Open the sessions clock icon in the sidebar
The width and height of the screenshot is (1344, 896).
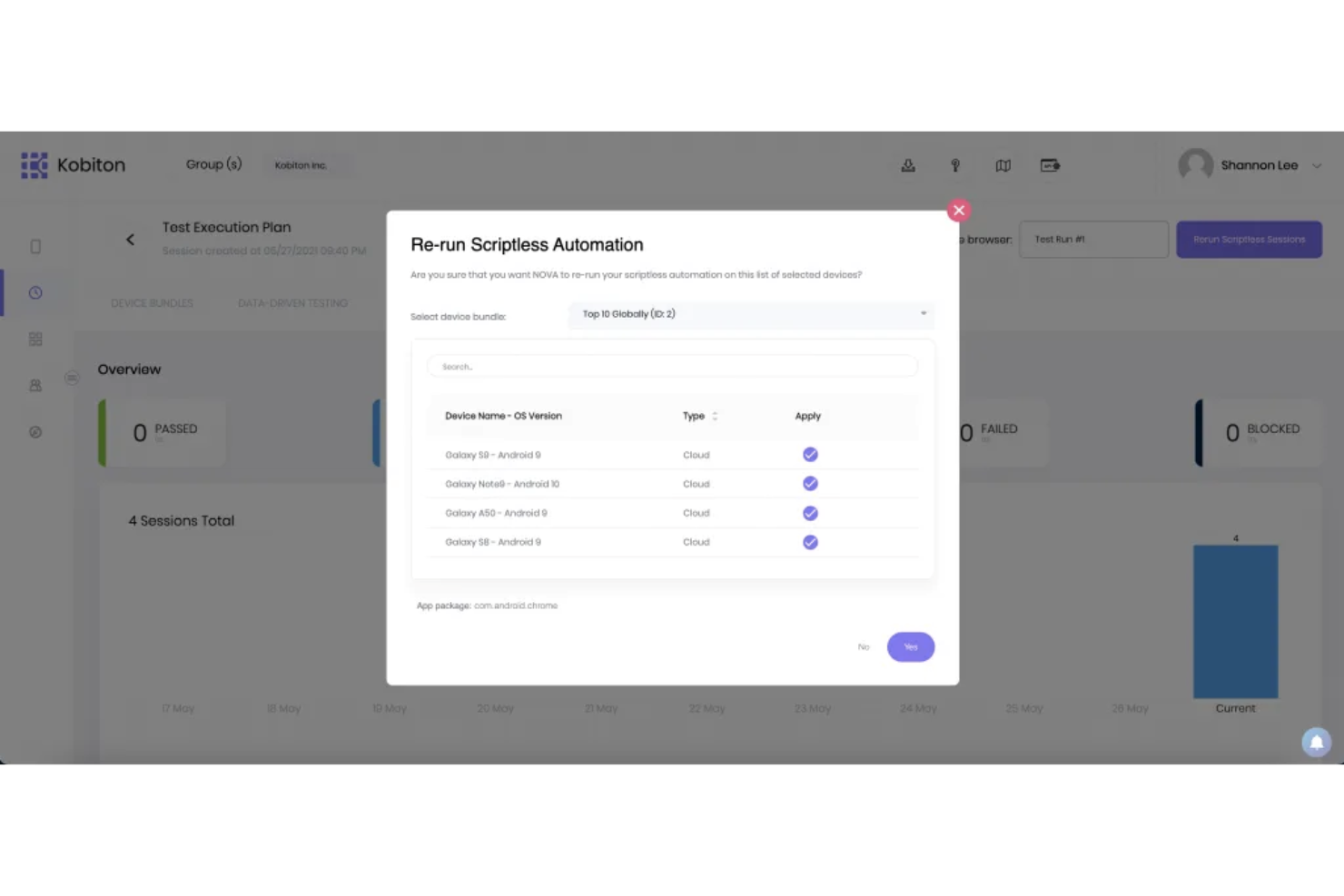pyautogui.click(x=35, y=292)
